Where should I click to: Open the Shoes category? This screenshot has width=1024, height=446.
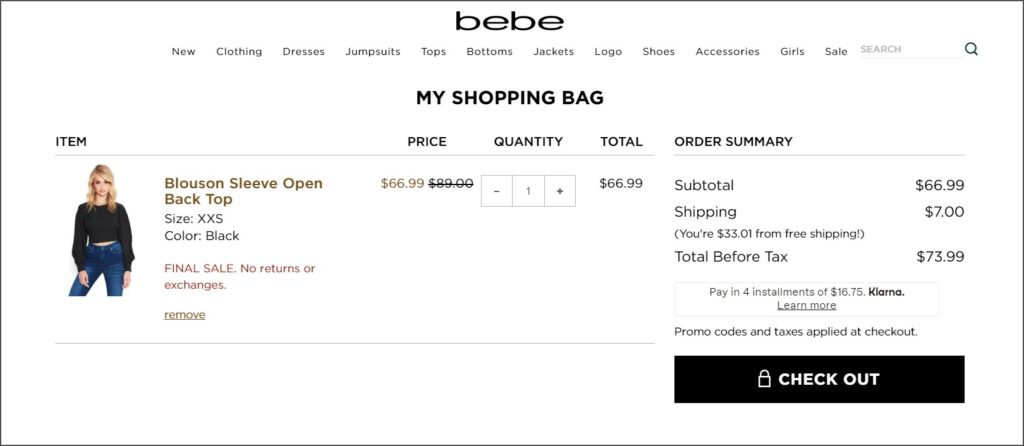tap(658, 52)
